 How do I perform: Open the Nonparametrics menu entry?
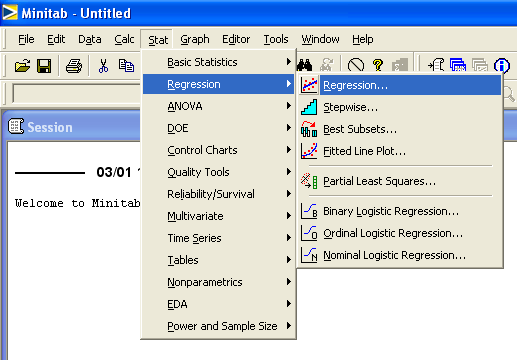[219, 282]
